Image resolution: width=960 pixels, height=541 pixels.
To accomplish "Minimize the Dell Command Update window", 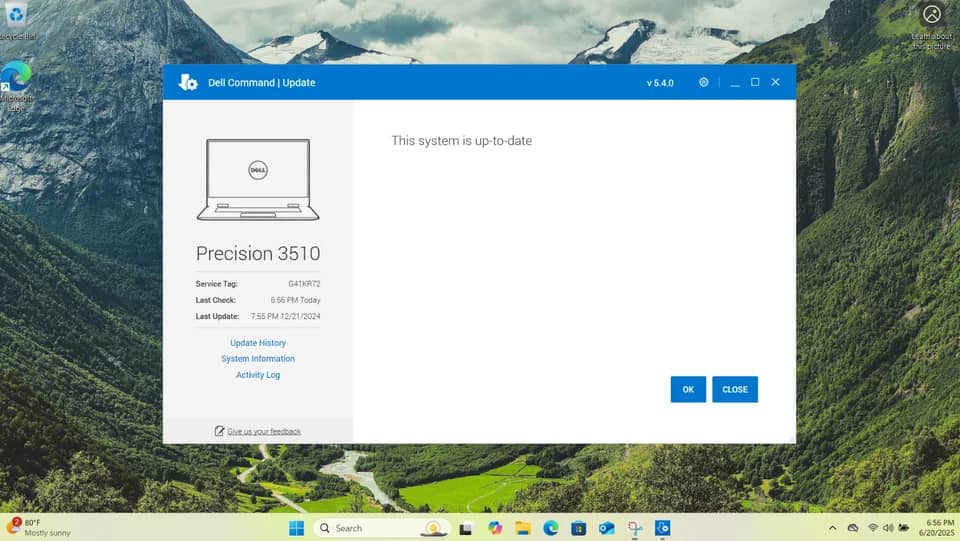I will tap(735, 82).
